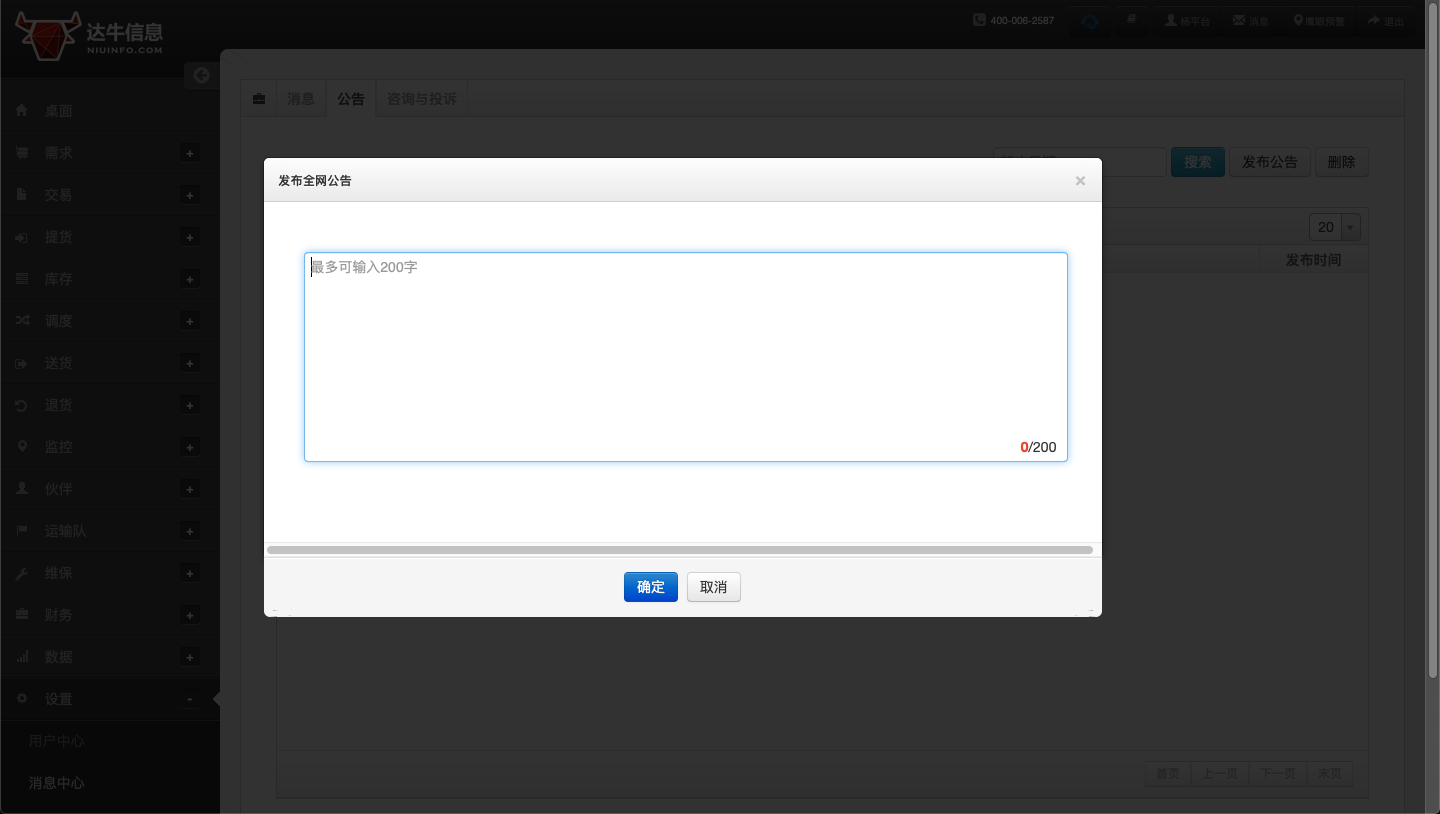Click the 退出 logout arrow icon

coord(1374,20)
